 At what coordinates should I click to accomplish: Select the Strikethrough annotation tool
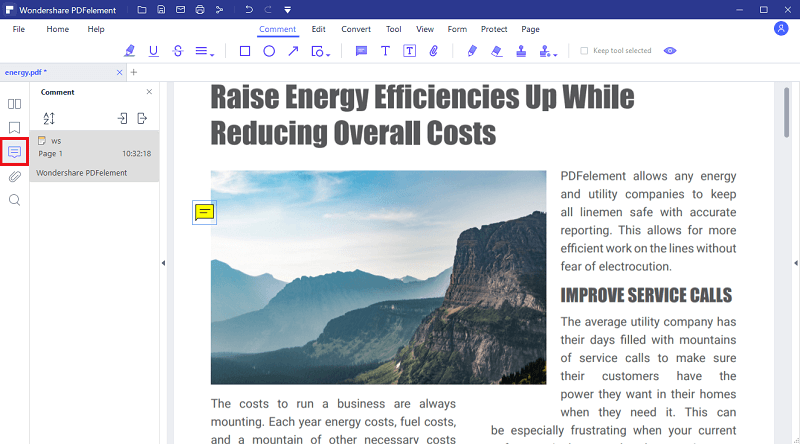(178, 51)
